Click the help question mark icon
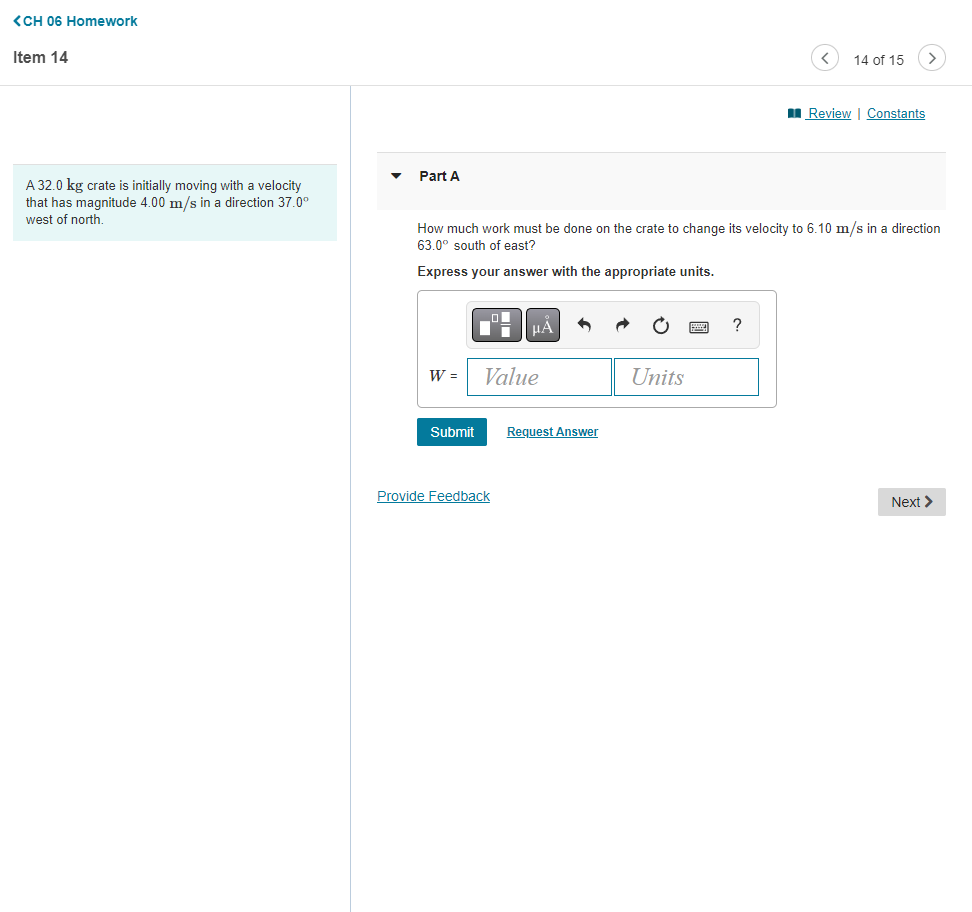 click(x=736, y=325)
